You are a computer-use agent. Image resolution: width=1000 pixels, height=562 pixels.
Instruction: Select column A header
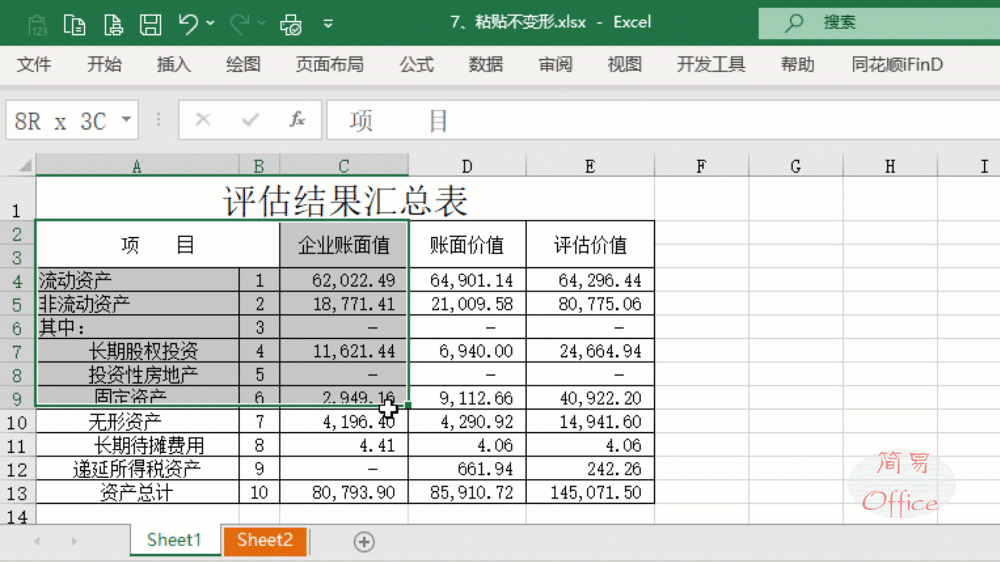[x=137, y=166]
